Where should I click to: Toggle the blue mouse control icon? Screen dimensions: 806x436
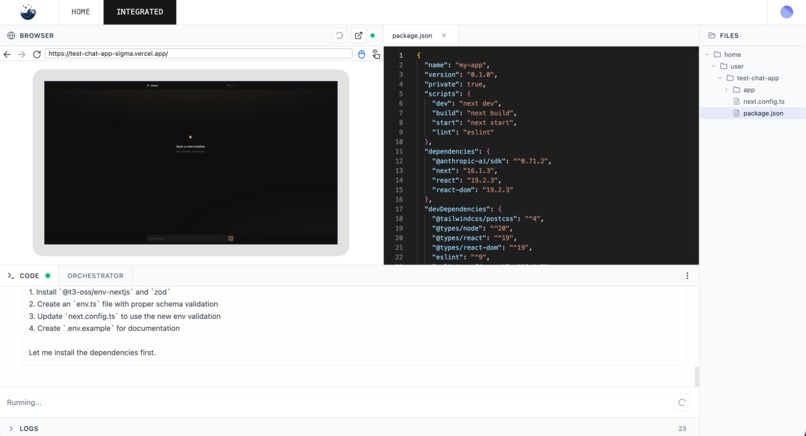(x=361, y=54)
